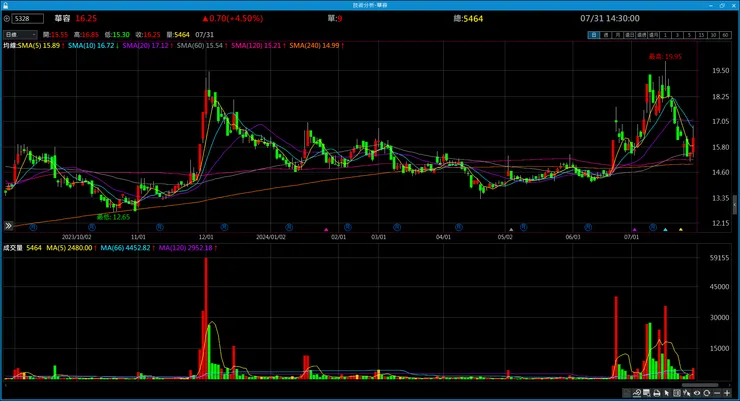740x401 pixels.
Task: Click the crosshair query cursor icon
Action: (x=687, y=393)
